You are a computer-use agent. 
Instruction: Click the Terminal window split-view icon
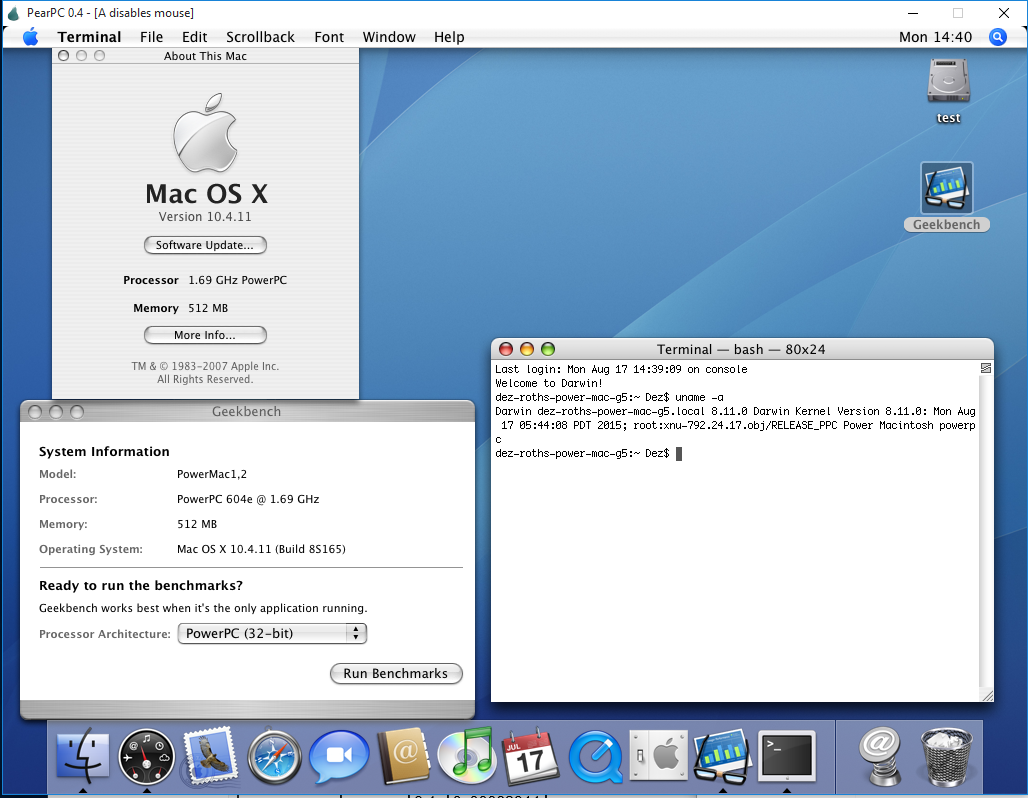[x=985, y=369]
